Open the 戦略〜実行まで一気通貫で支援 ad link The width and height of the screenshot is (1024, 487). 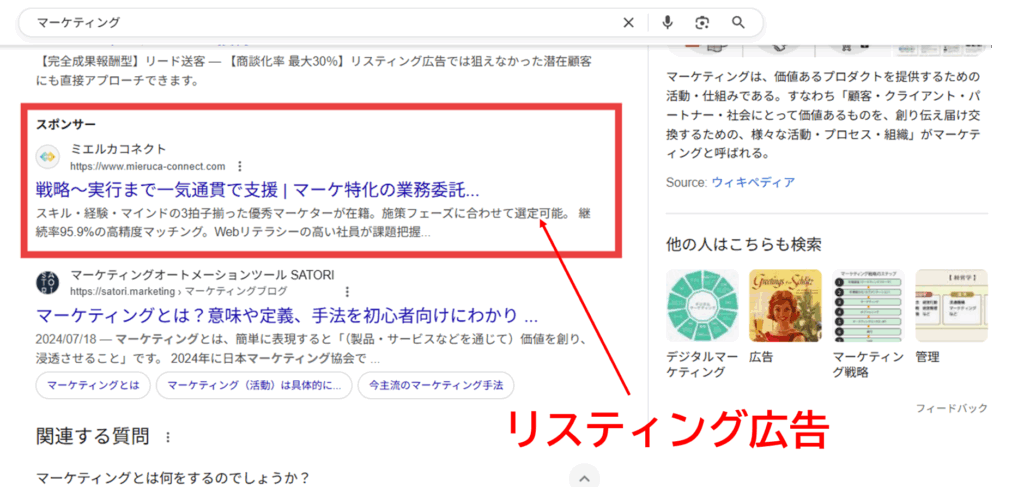(258, 191)
